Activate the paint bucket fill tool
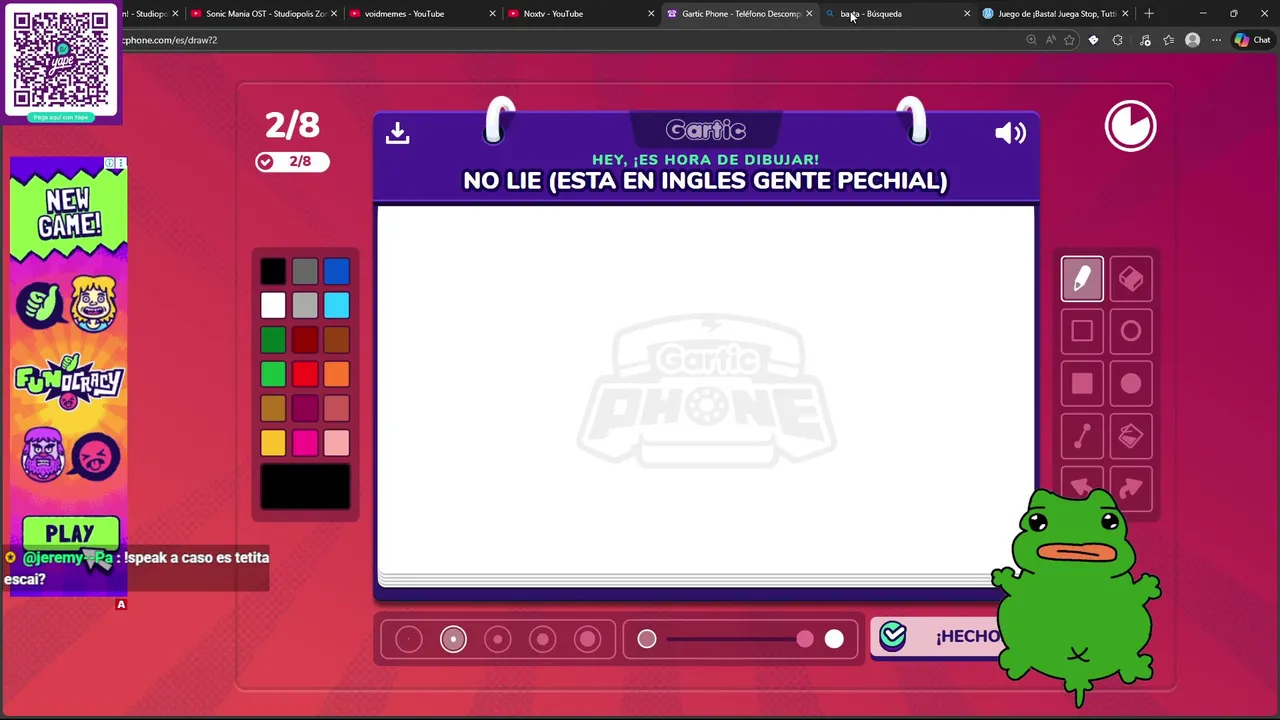 [1131, 436]
